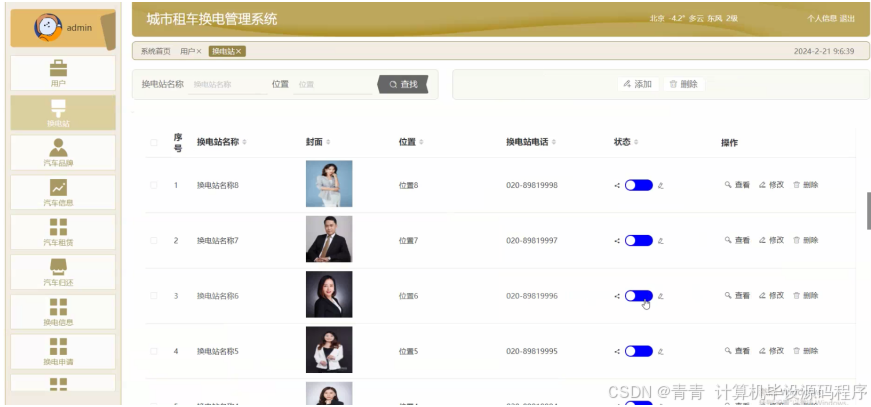Image resolution: width=871 pixels, height=407 pixels.
Task: Sort by 封面 column arrows
Action: (x=328, y=143)
